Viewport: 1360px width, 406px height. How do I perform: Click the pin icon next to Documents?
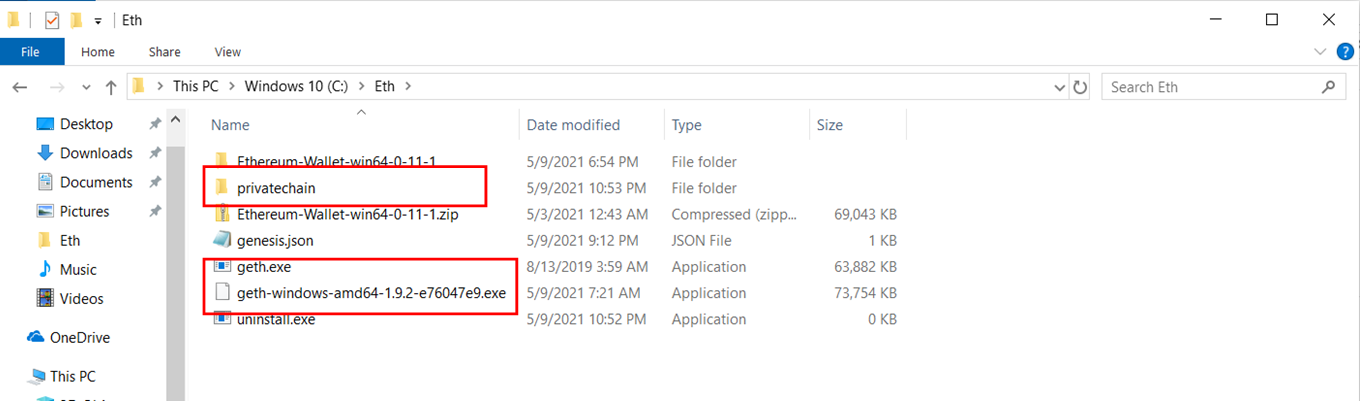(154, 182)
